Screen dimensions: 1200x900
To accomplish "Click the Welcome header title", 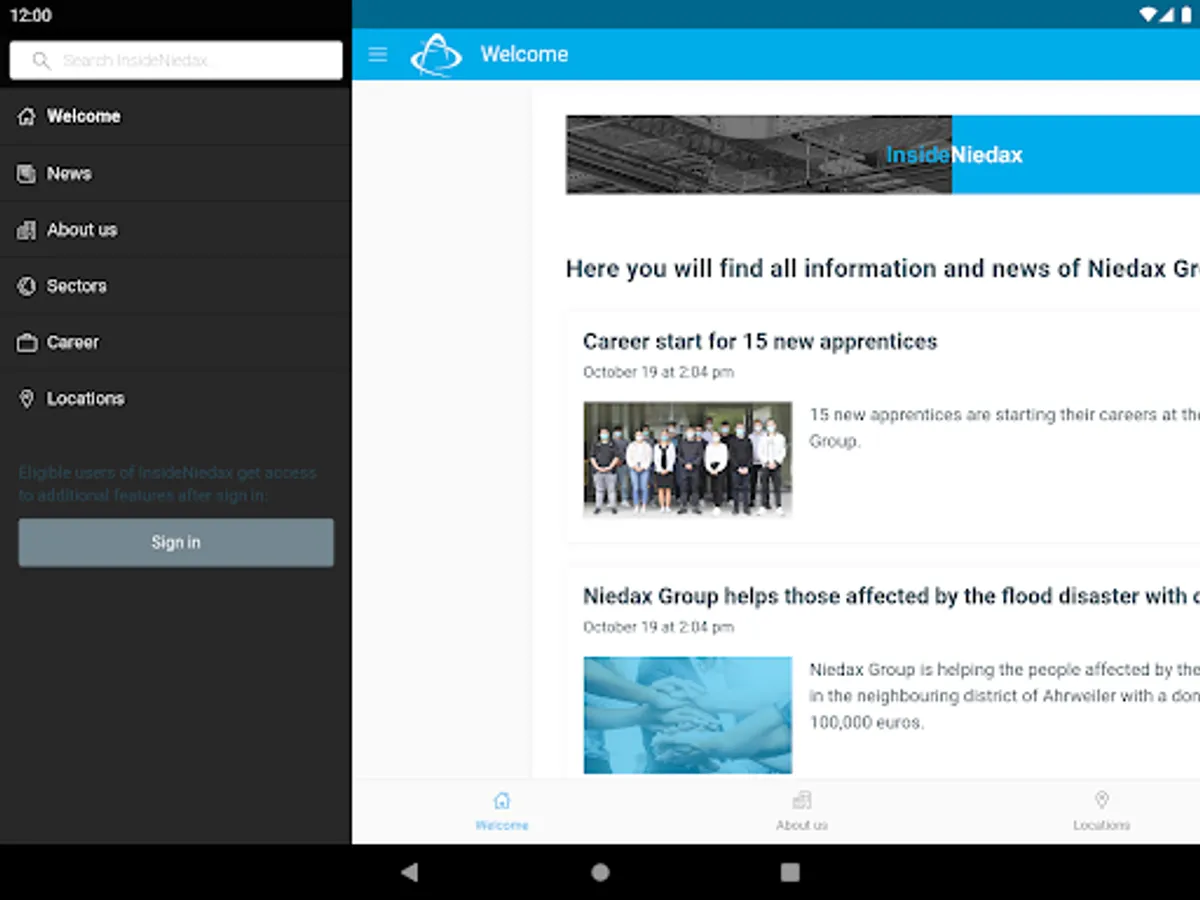I will (524, 54).
